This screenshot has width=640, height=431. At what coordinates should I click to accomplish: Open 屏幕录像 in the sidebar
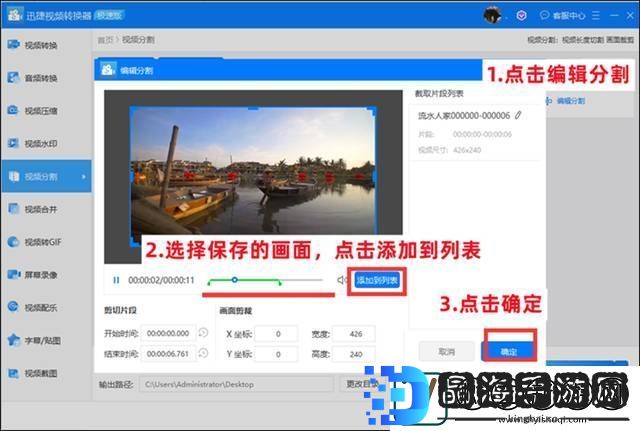[41, 275]
